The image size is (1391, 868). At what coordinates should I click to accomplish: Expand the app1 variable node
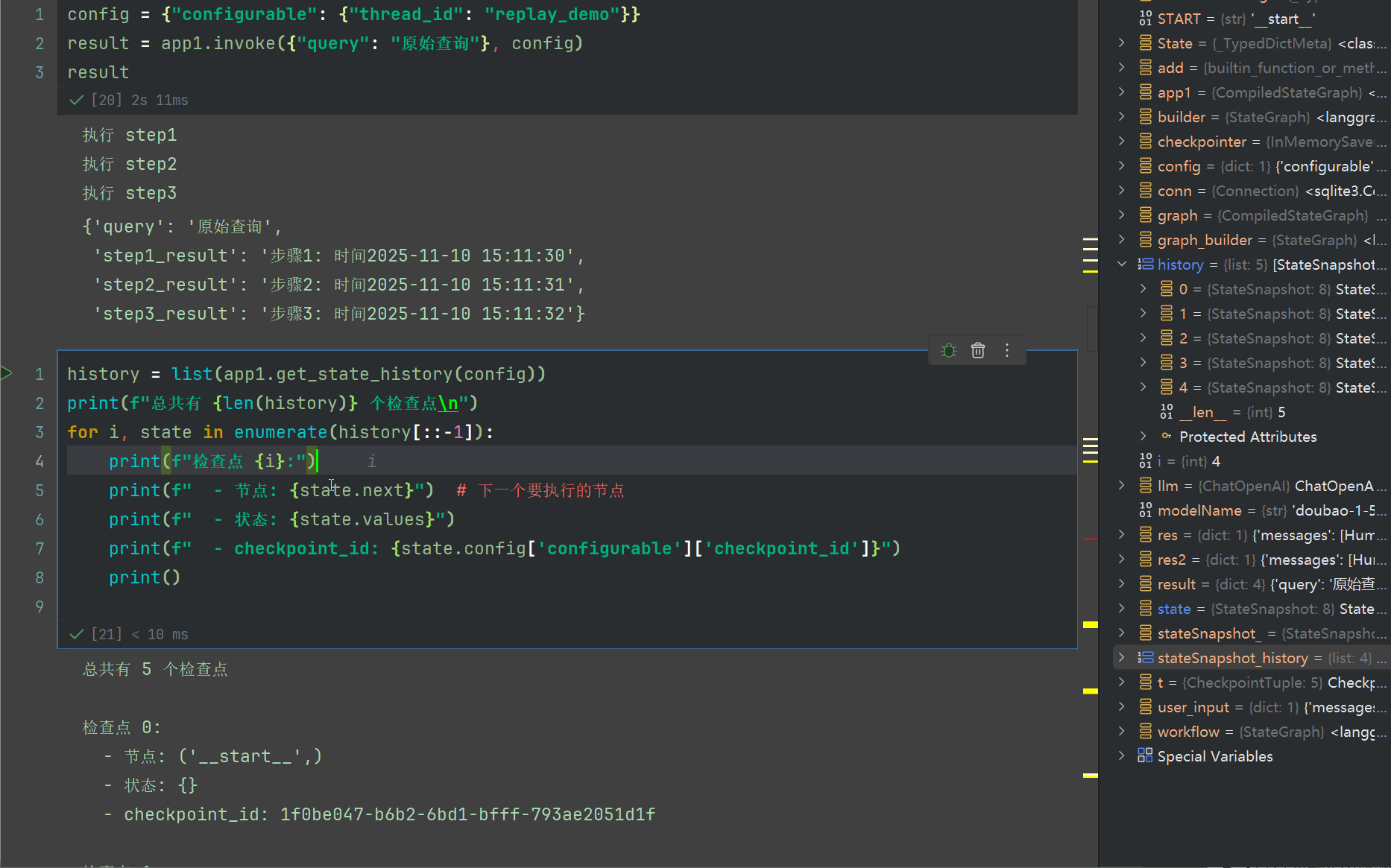1122,92
